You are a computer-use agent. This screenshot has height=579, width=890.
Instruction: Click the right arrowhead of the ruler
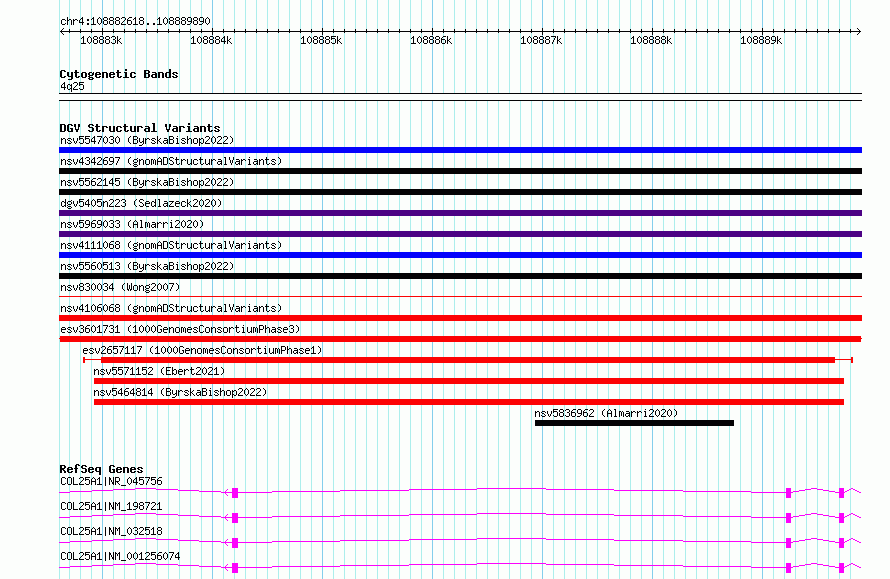click(859, 31)
